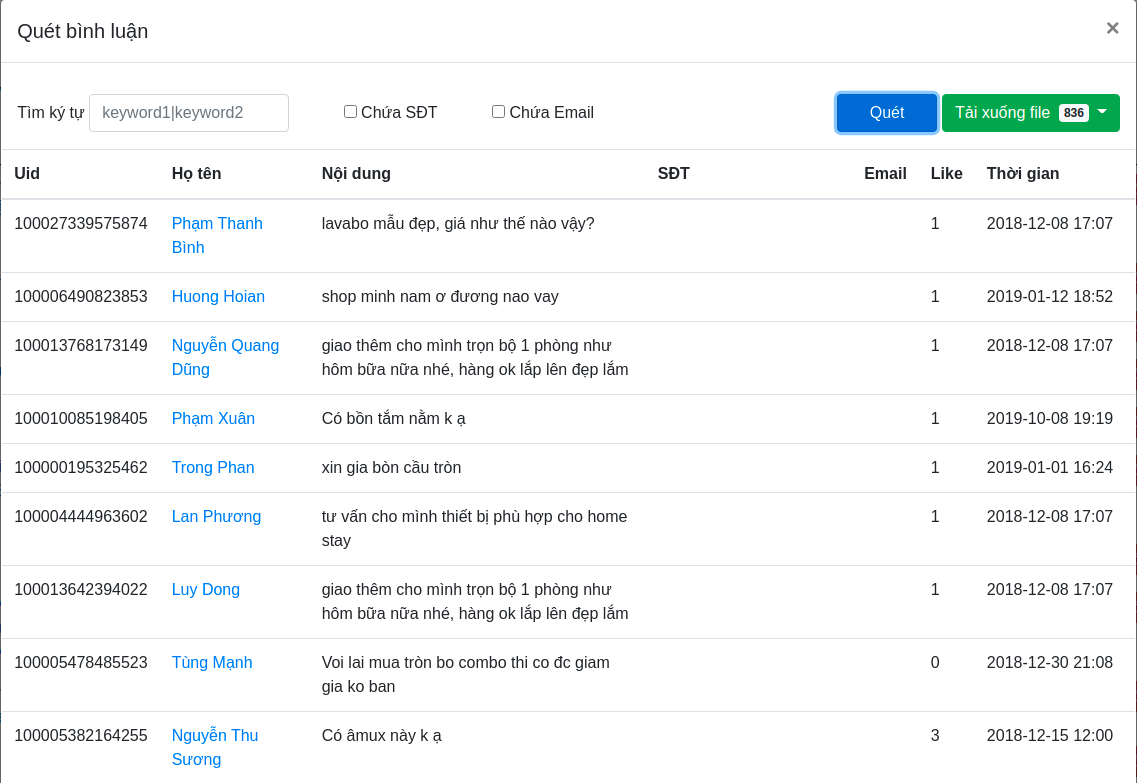Select timestamp 2019-10-08 19:19
Image resolution: width=1137 pixels, height=783 pixels.
pos(1049,418)
